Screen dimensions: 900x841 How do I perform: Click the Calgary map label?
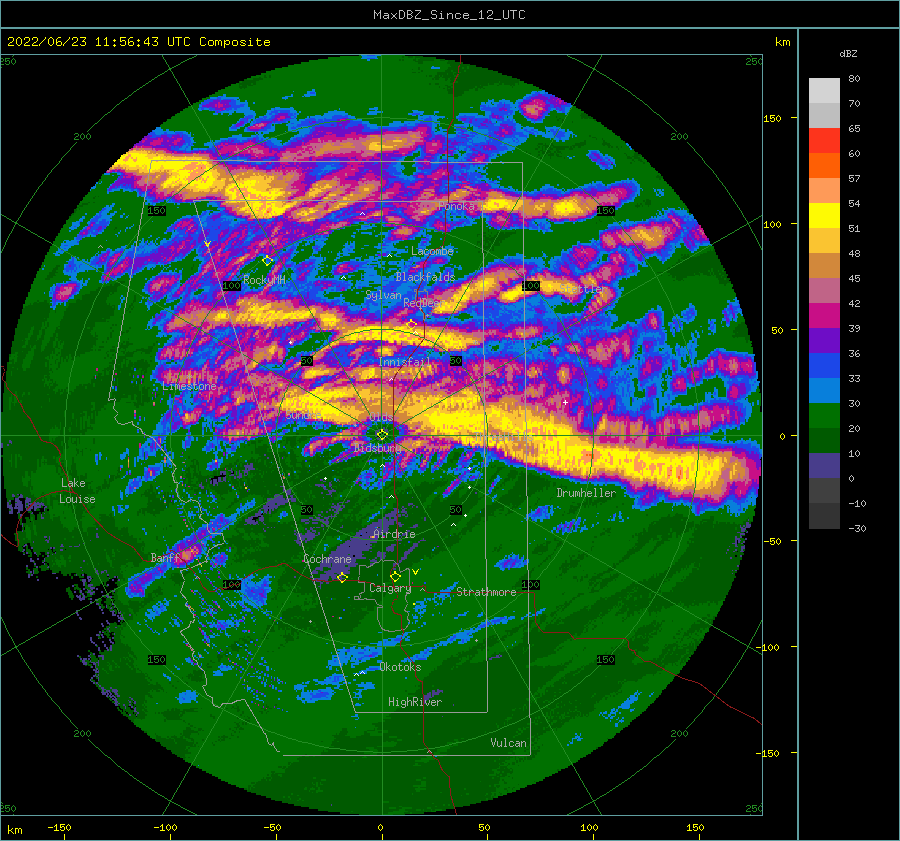click(x=390, y=588)
